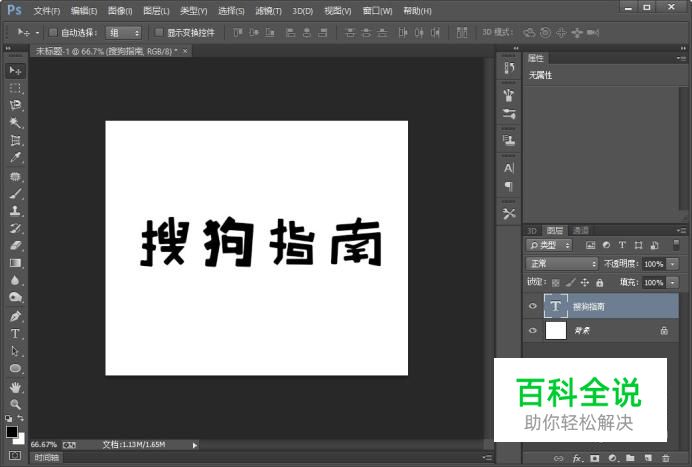Toggle lock position
692x467 pixels.
click(585, 282)
